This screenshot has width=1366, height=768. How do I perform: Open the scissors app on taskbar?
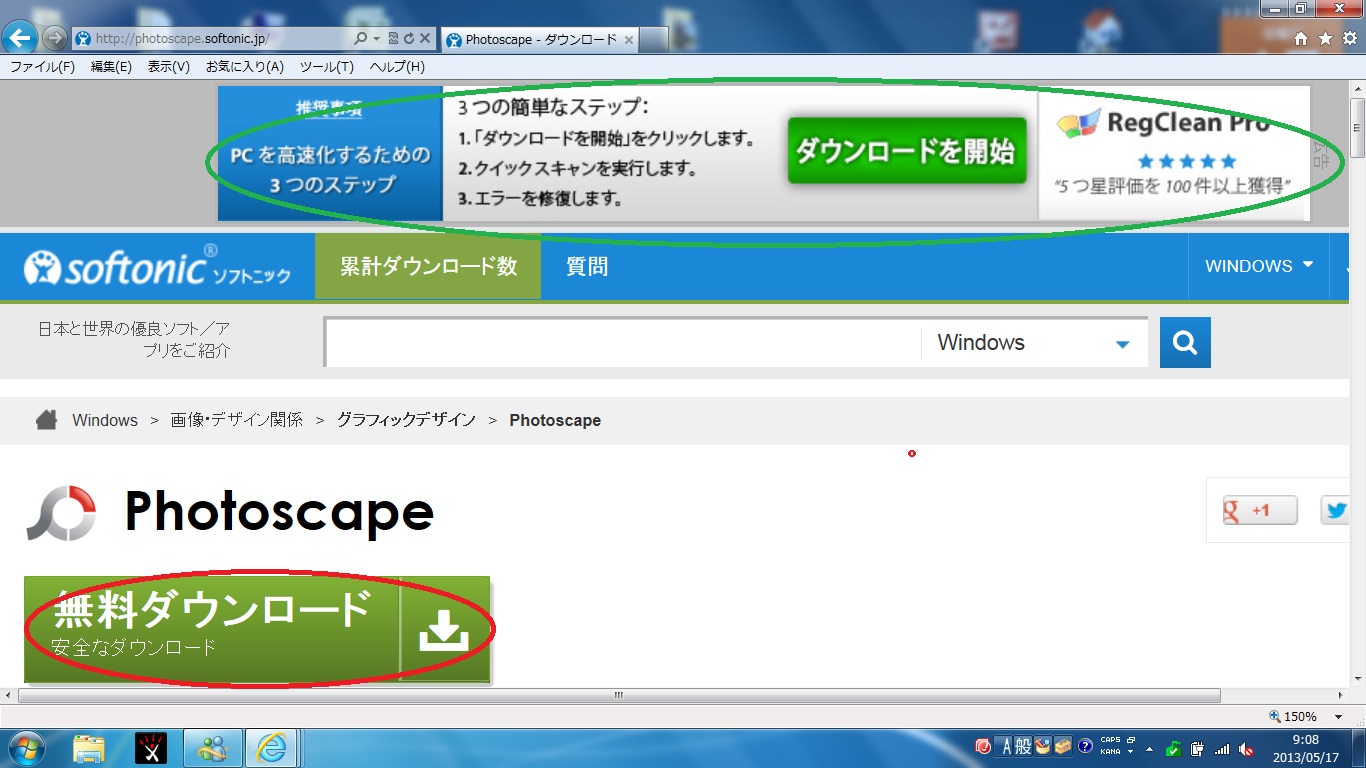[x=151, y=748]
